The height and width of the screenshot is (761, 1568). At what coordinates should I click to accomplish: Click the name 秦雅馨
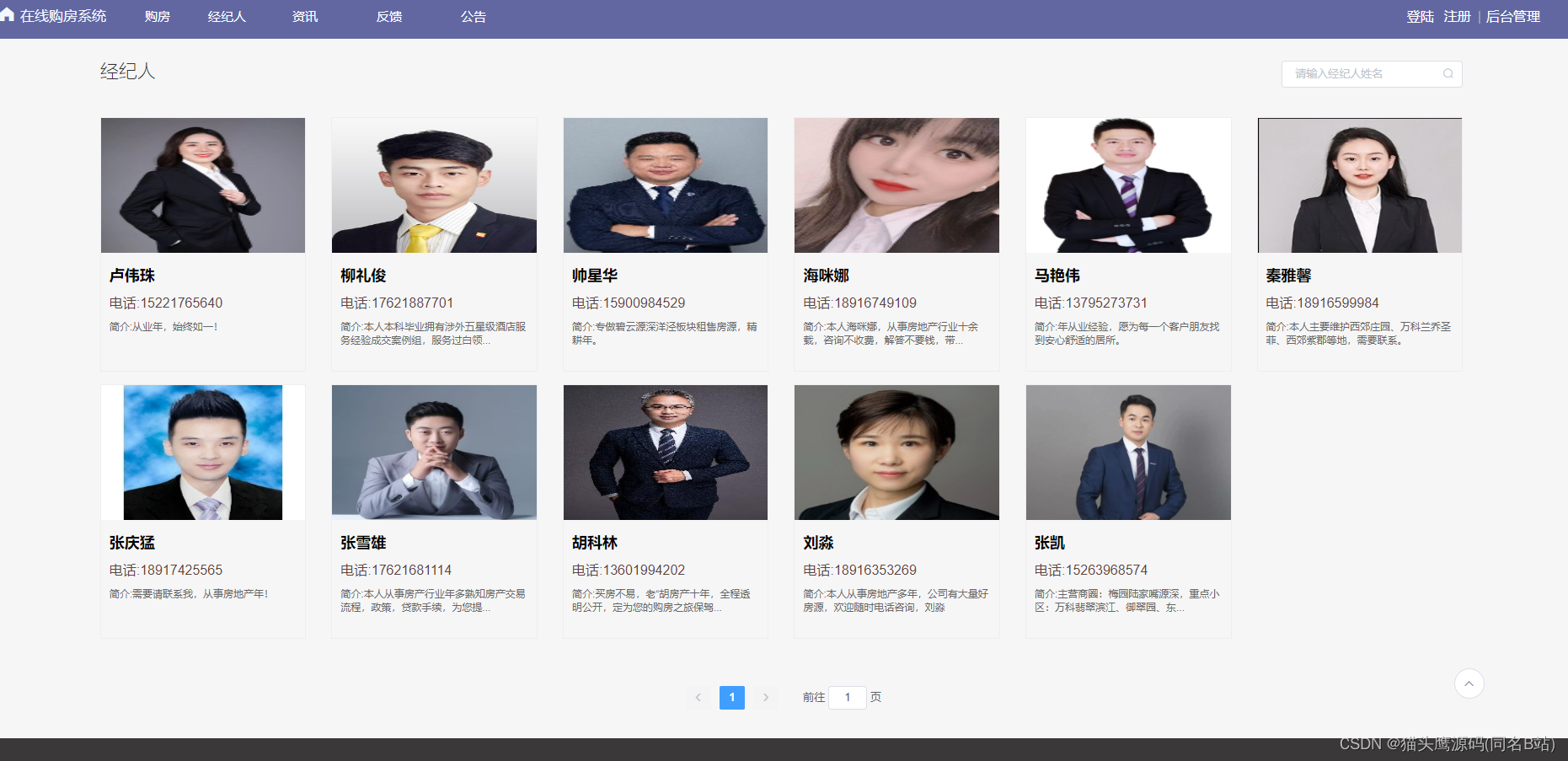point(1288,276)
